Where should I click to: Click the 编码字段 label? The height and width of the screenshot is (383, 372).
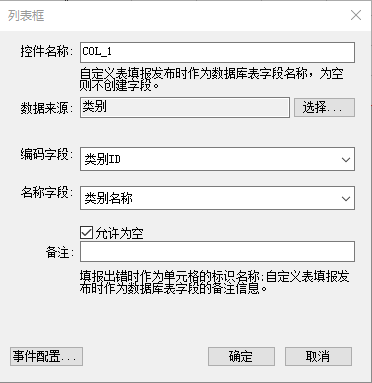46,154
